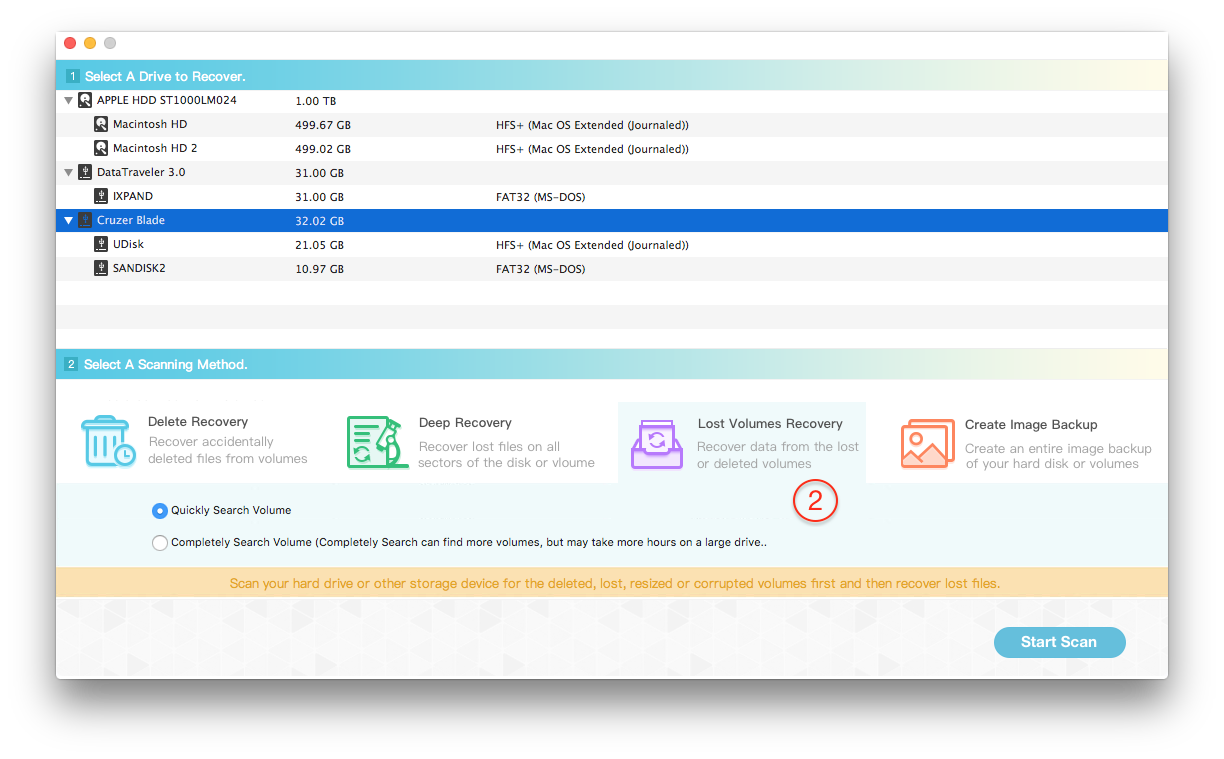The width and height of the screenshot is (1224, 759).
Task: Select Completely Search Volume radio option
Action: pos(160,543)
